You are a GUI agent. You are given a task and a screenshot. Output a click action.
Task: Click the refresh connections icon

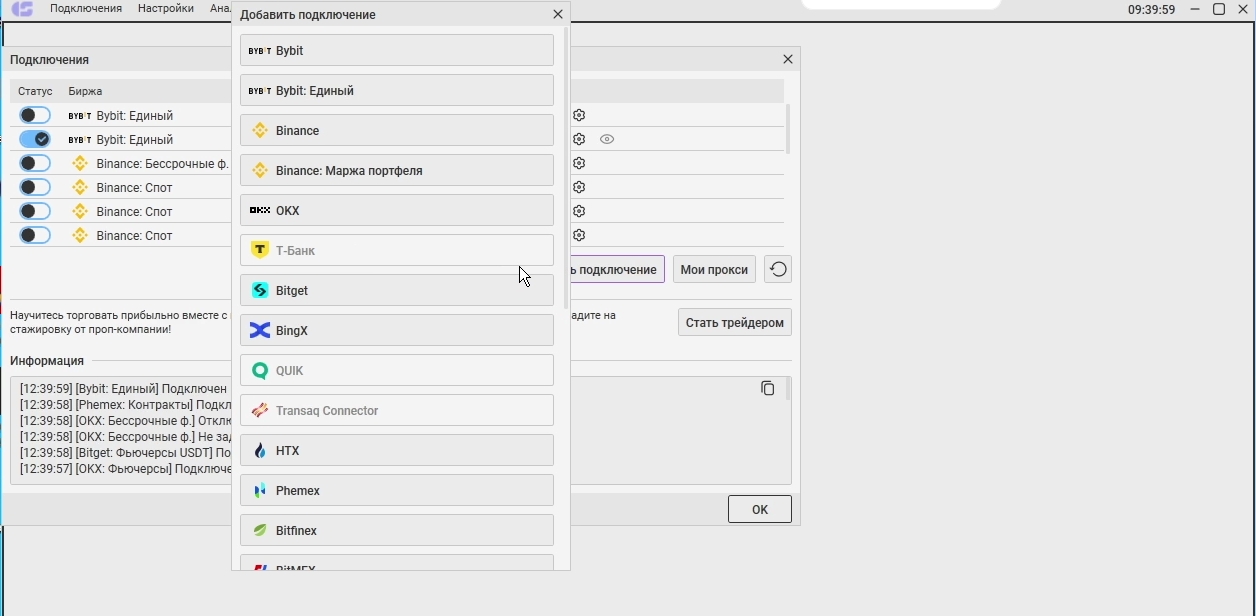click(x=778, y=270)
